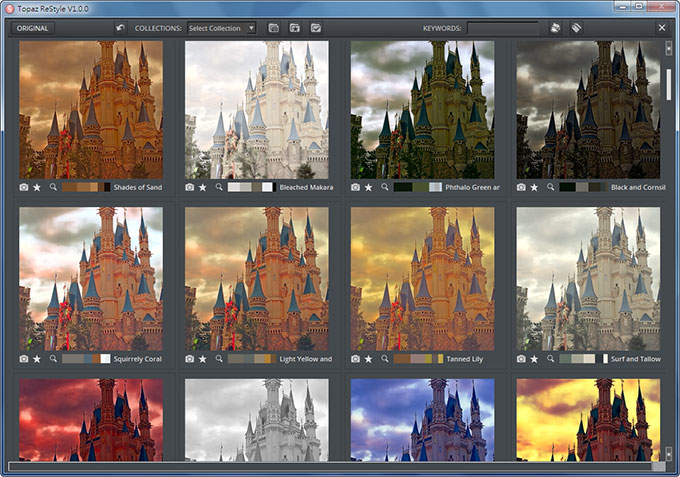Viewport: 680px width, 477px height.
Task: Select the Phthalo Green thumbnail
Action: coord(422,110)
